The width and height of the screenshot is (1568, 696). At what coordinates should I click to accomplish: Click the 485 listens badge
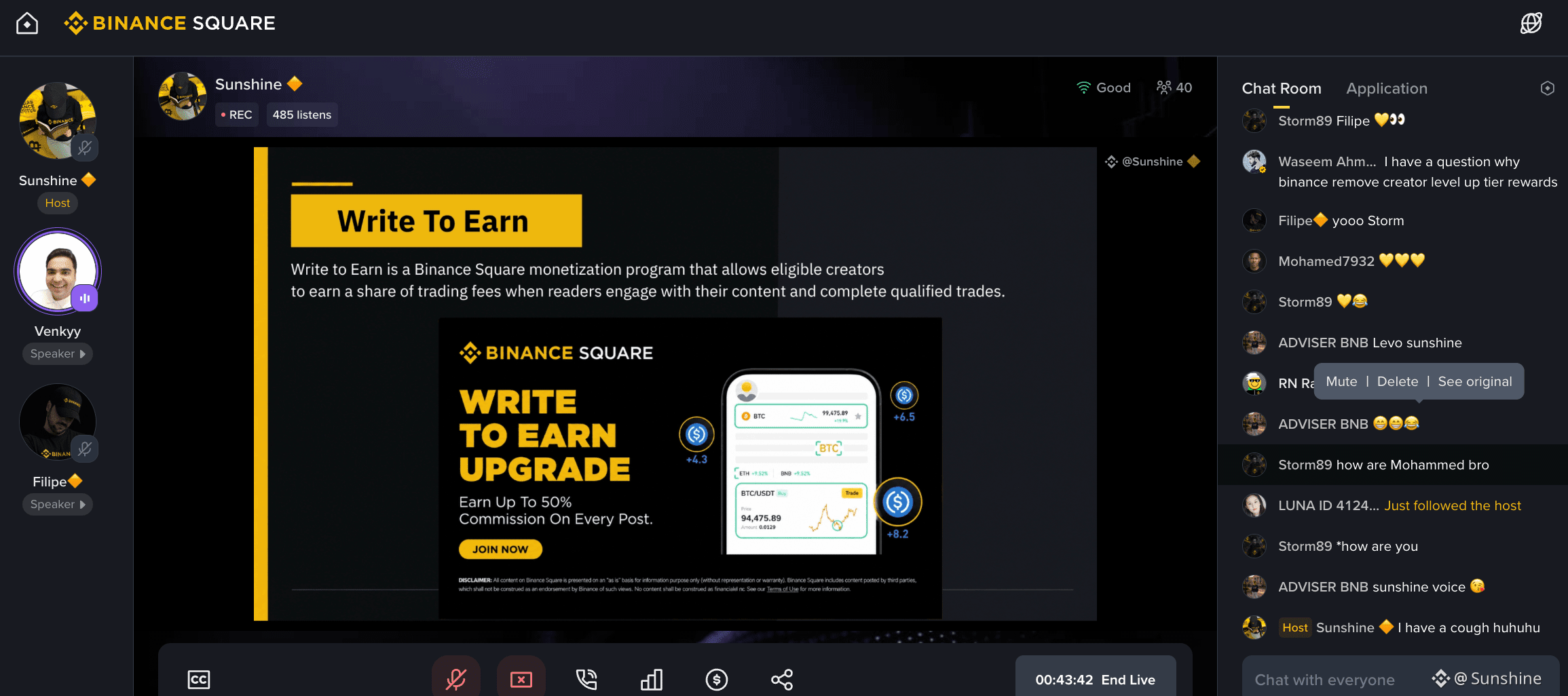click(302, 115)
